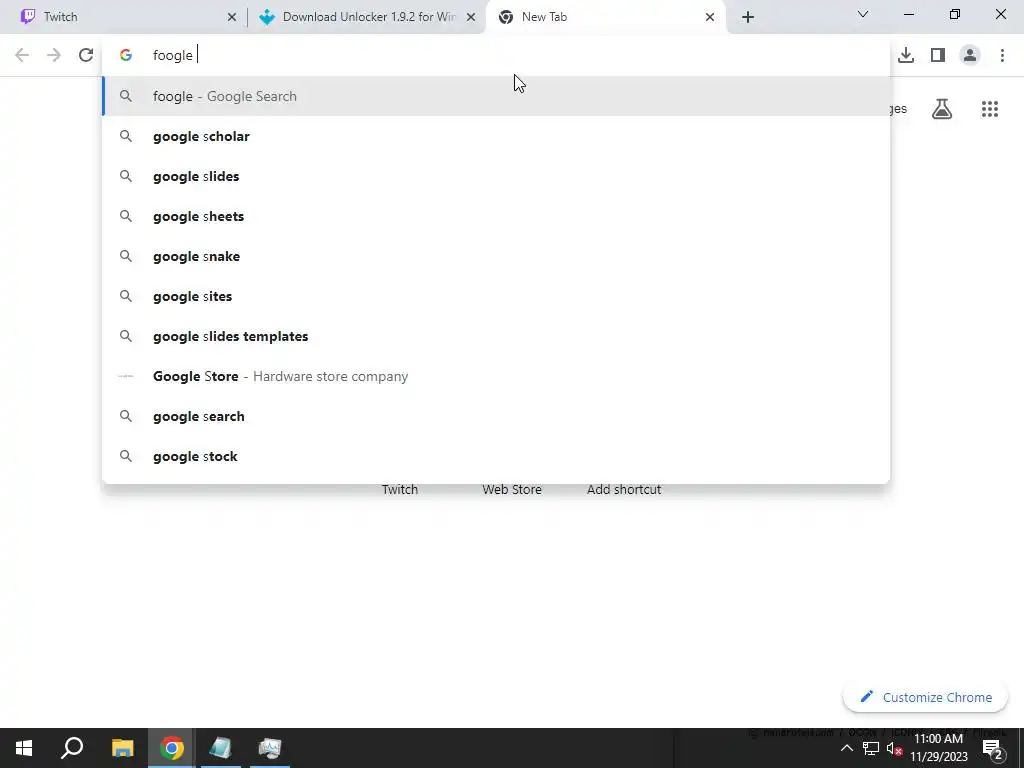Click the muted volume tray icon
This screenshot has width=1024, height=768.
[895, 749]
